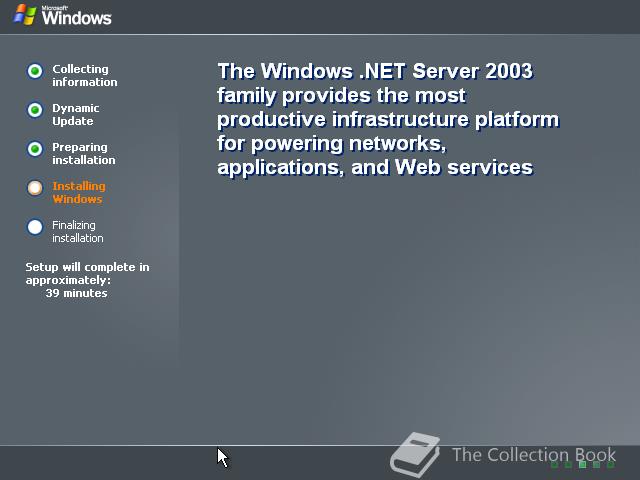This screenshot has width=640, height=480.
Task: Click the '39 minutes' remaining time text
Action: 76,293
